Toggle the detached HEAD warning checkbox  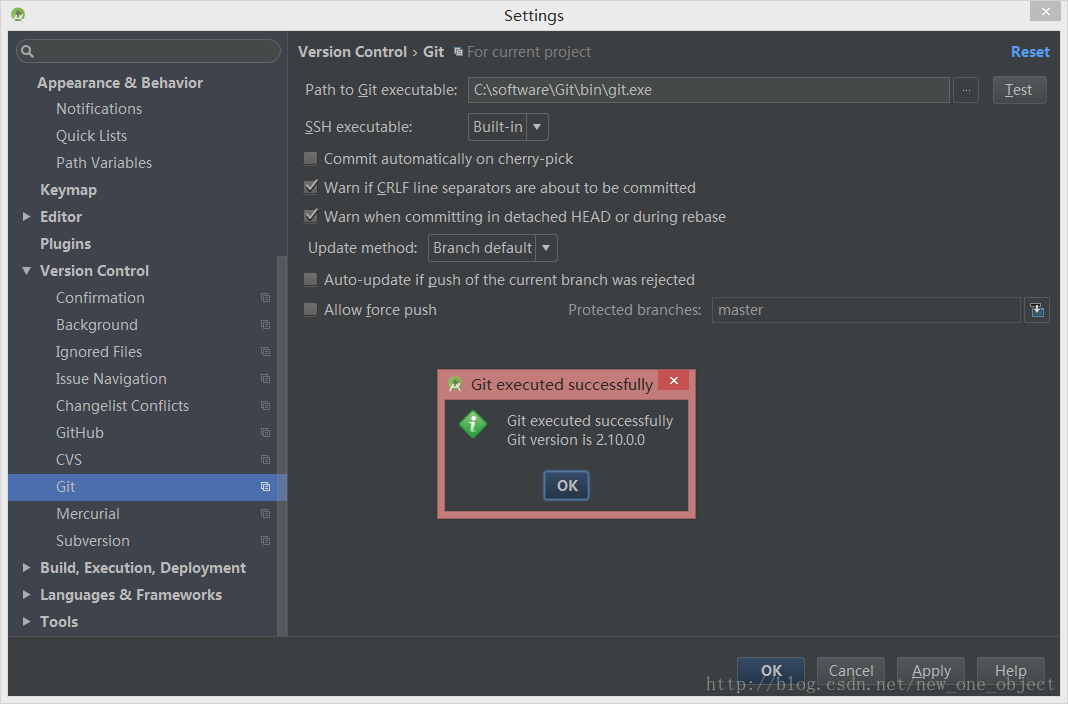tap(311, 217)
